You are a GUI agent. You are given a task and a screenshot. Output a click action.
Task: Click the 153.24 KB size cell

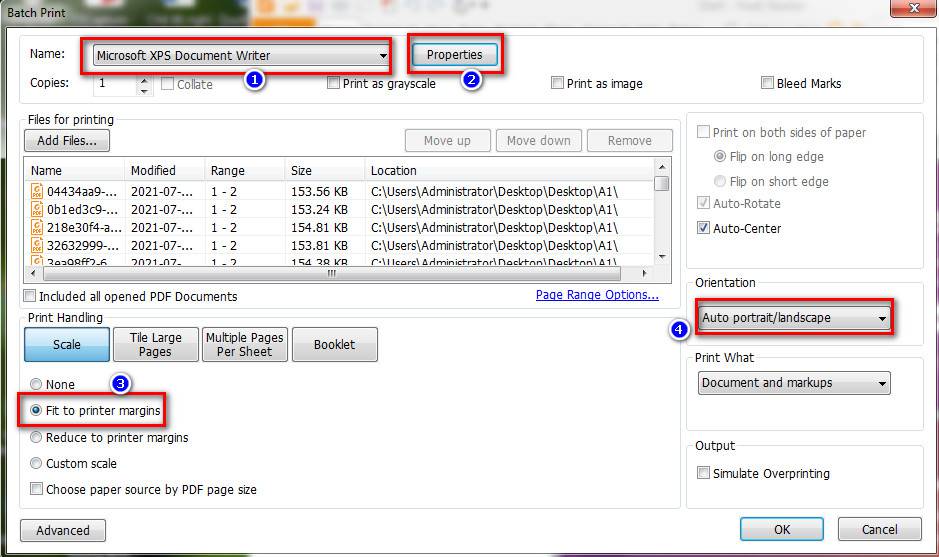click(319, 210)
